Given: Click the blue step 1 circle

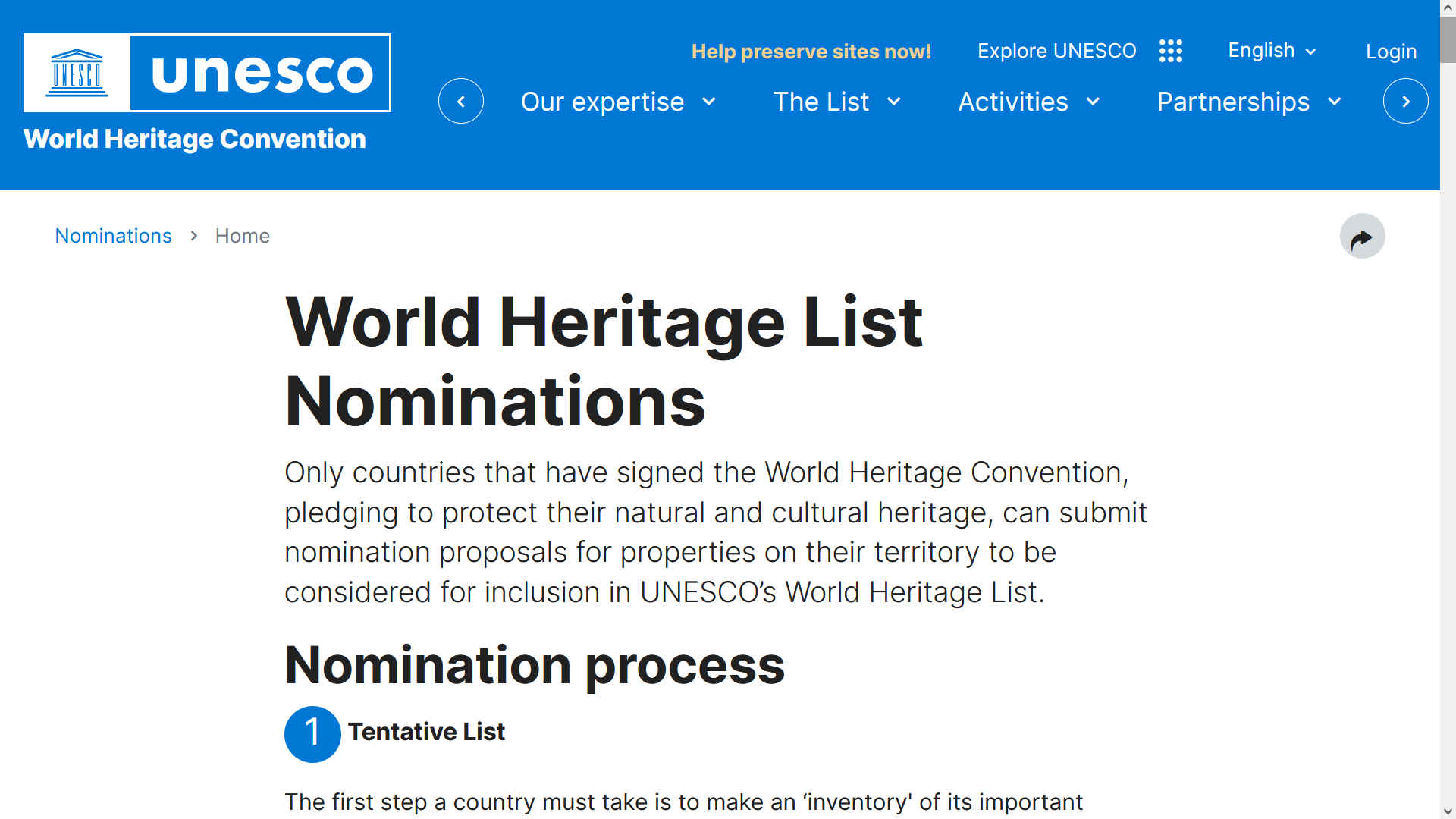Looking at the screenshot, I should [x=312, y=734].
